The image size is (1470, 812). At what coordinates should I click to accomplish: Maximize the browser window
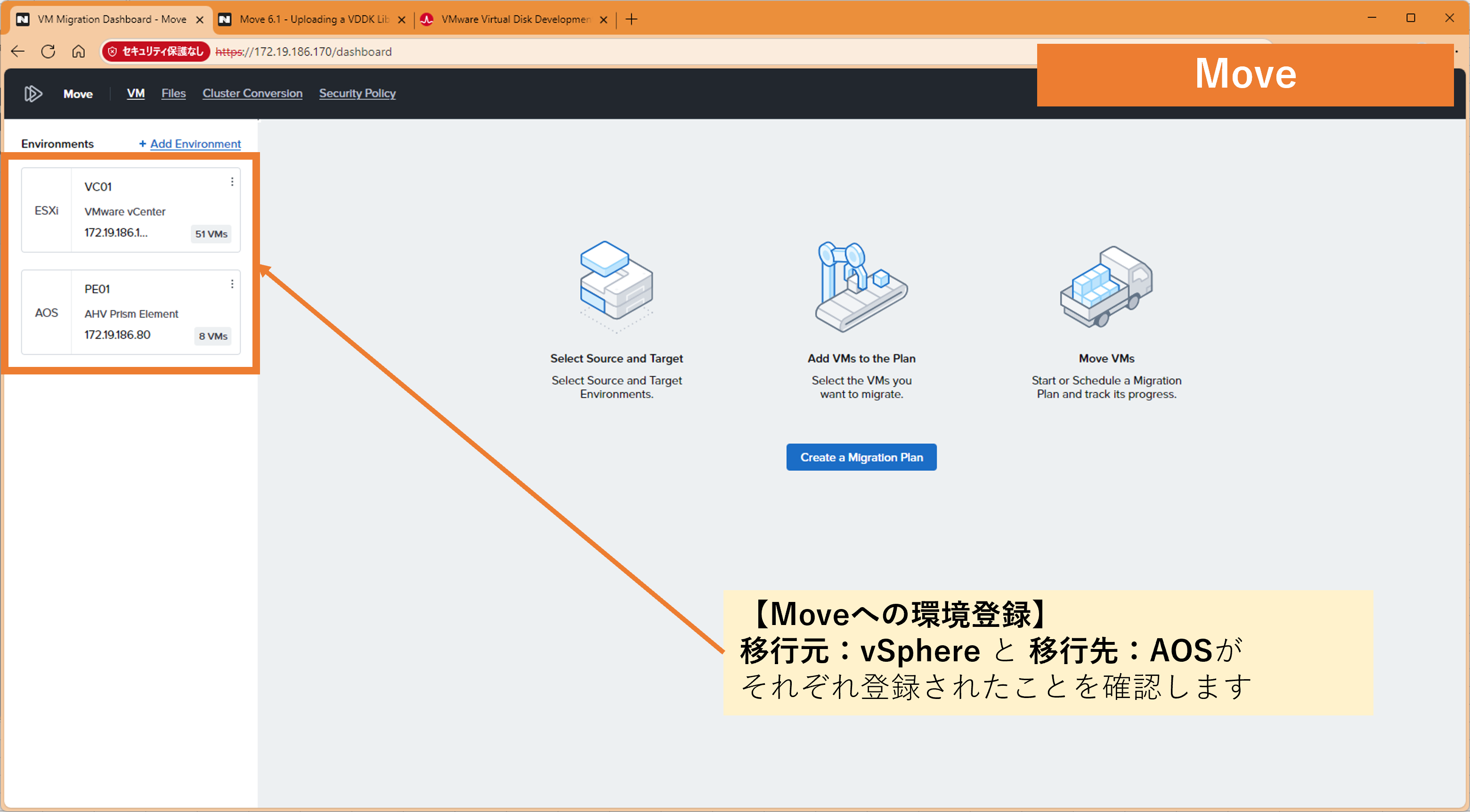coord(1411,18)
